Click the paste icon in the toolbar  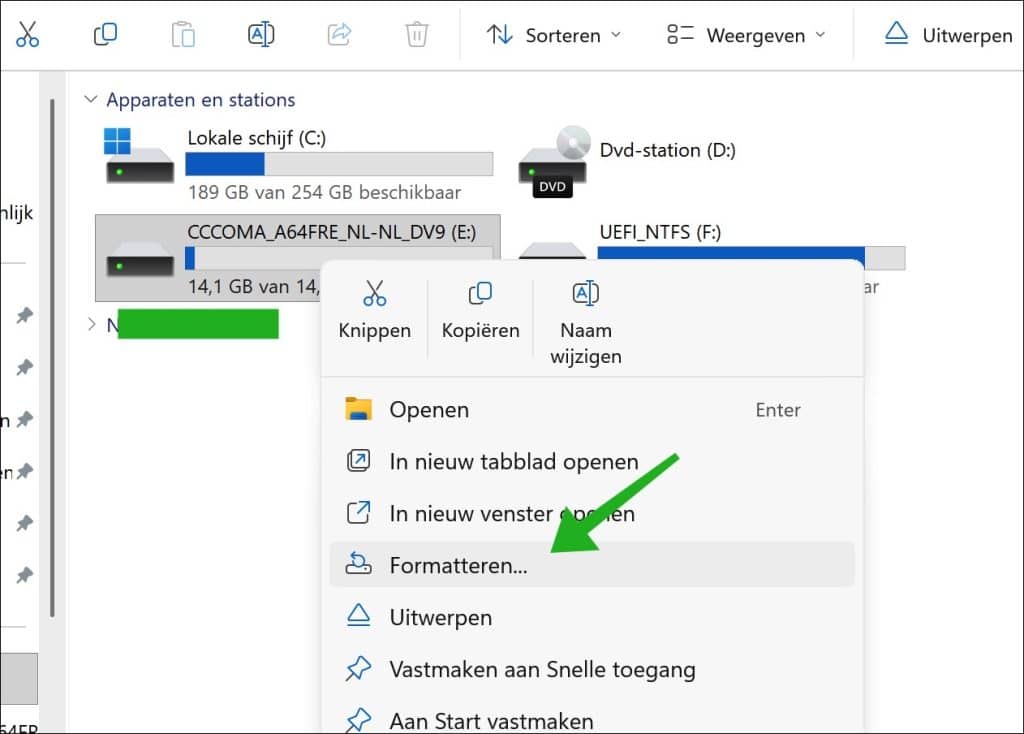183,35
